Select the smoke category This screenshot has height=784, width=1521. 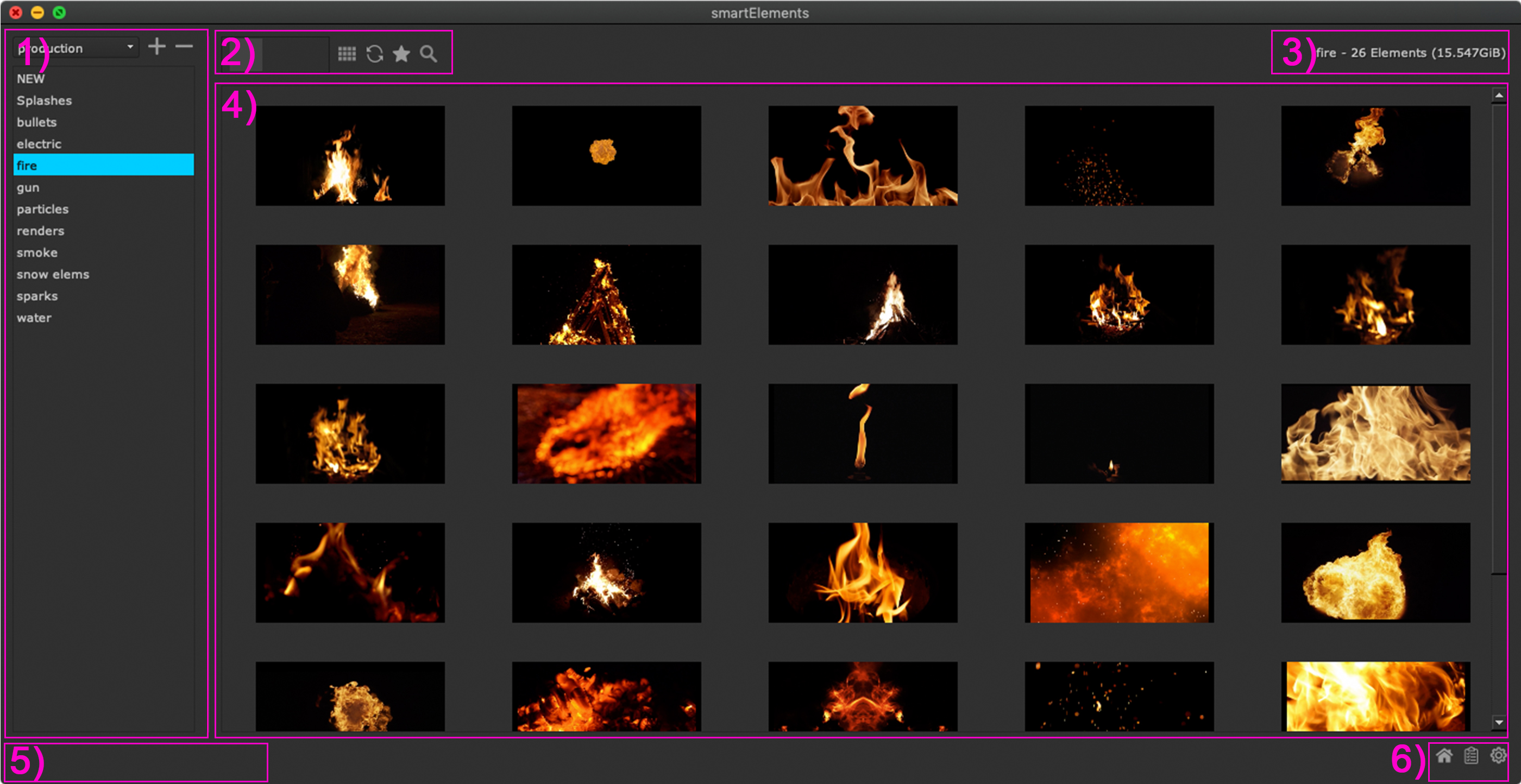click(x=36, y=252)
